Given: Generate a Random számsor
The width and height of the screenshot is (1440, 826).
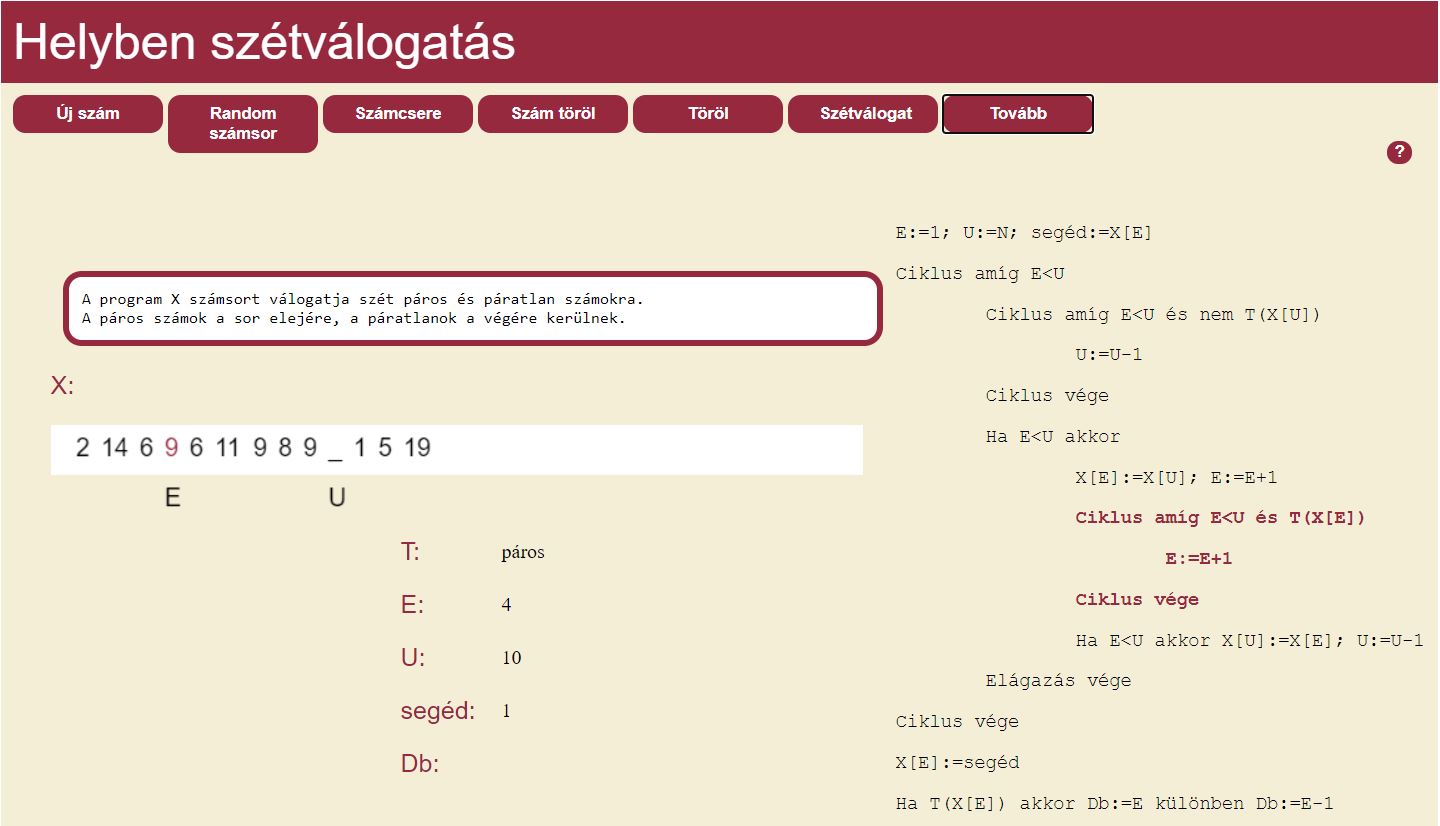Looking at the screenshot, I should (x=243, y=123).
